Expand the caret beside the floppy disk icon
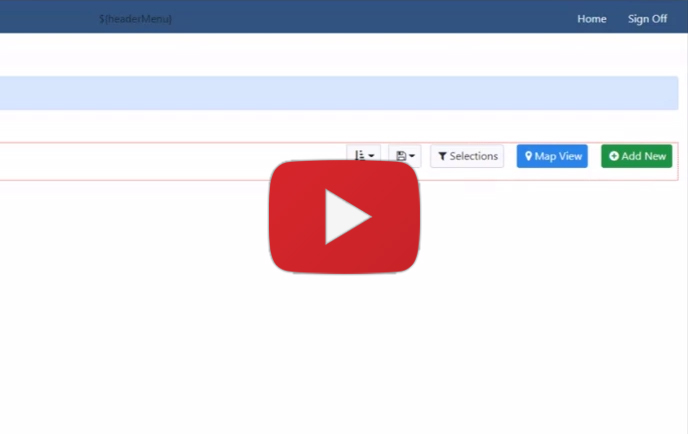Viewport: 688px width, 434px height. coord(412,157)
